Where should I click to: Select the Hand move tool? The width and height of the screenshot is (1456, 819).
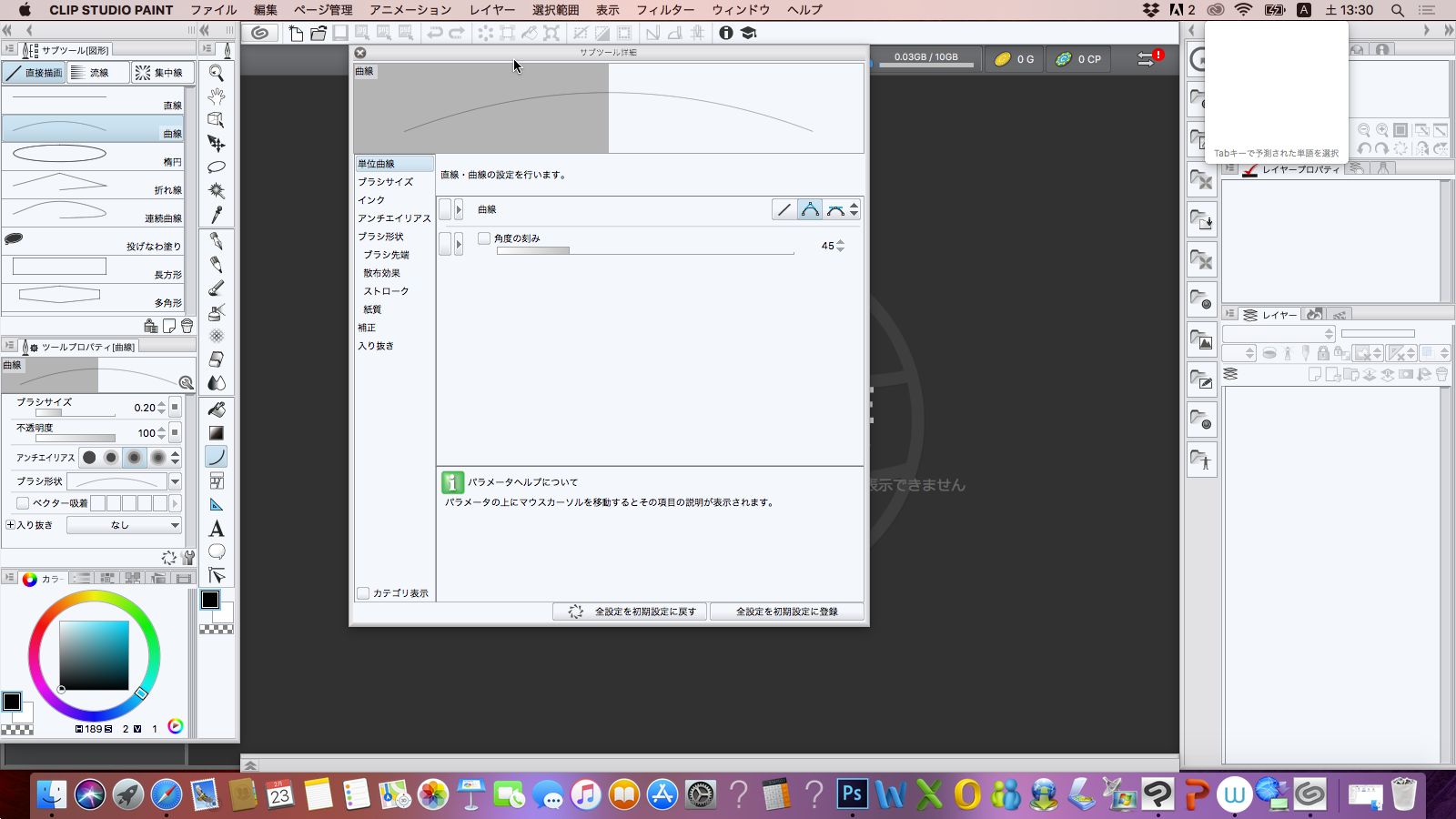pos(217,96)
